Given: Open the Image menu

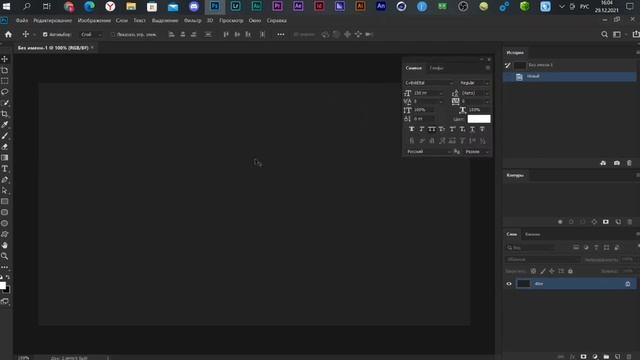Looking at the screenshot, I should coord(94,20).
